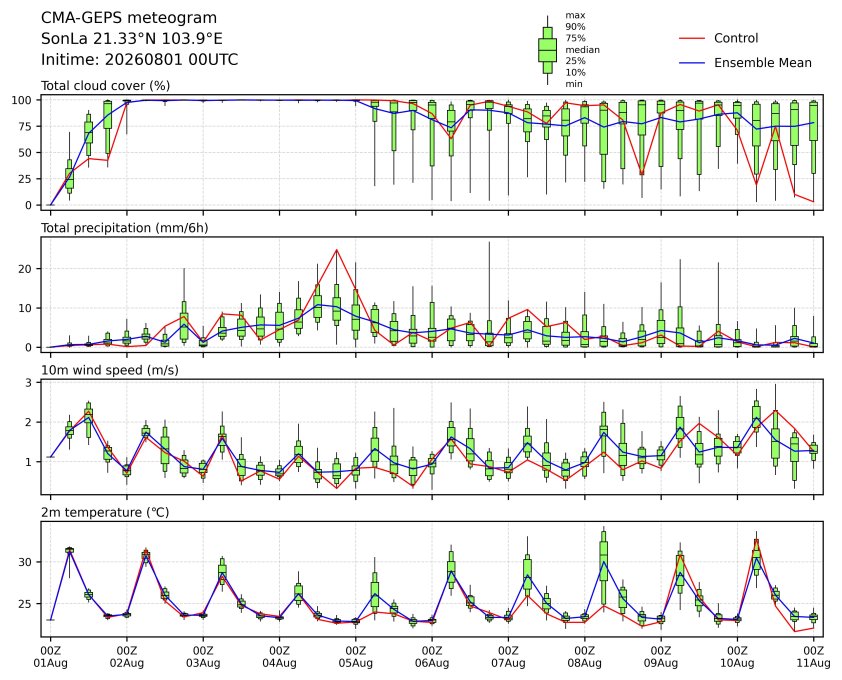
Task: Click the 90% percentile legend label
Action: tap(575, 26)
